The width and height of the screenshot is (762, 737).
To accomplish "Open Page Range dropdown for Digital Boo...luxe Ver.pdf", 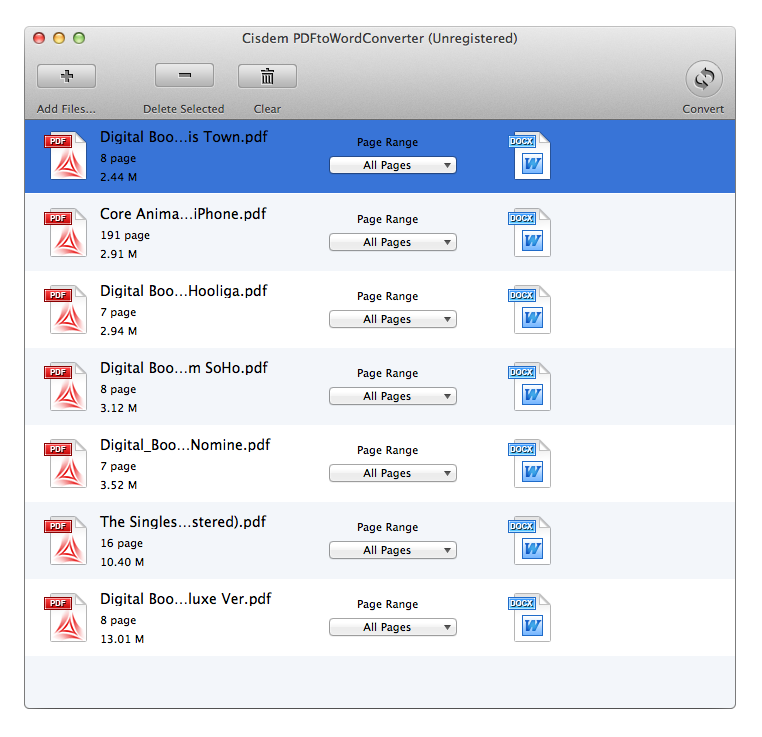I will click(x=393, y=627).
